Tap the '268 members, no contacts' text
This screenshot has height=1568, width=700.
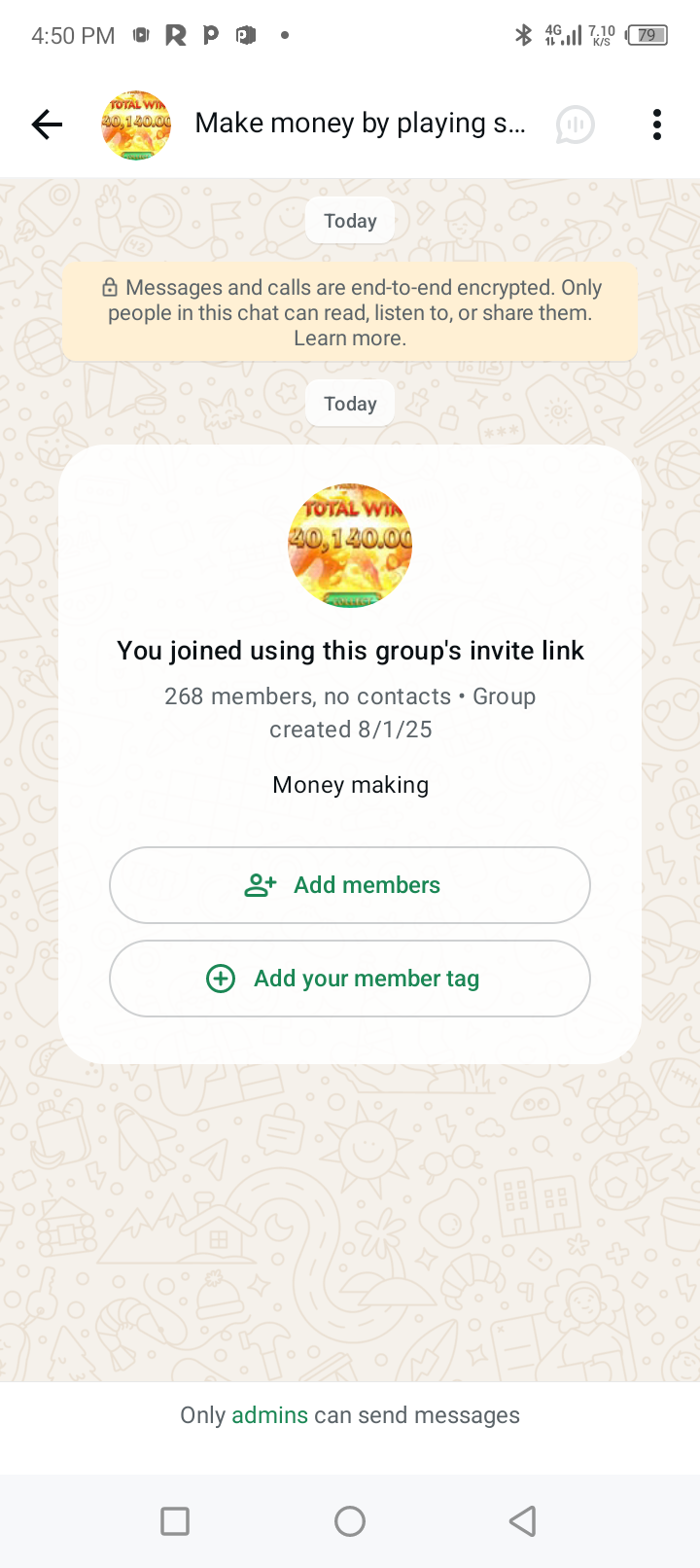pyautogui.click(x=307, y=696)
